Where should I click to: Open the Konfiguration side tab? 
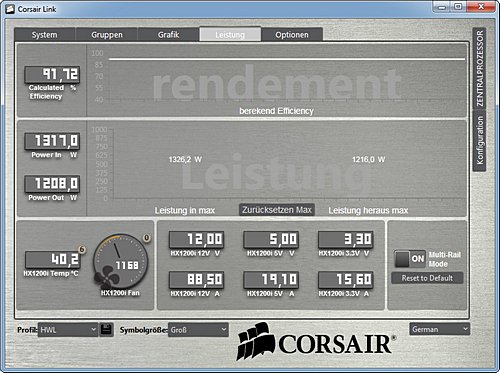click(x=479, y=140)
